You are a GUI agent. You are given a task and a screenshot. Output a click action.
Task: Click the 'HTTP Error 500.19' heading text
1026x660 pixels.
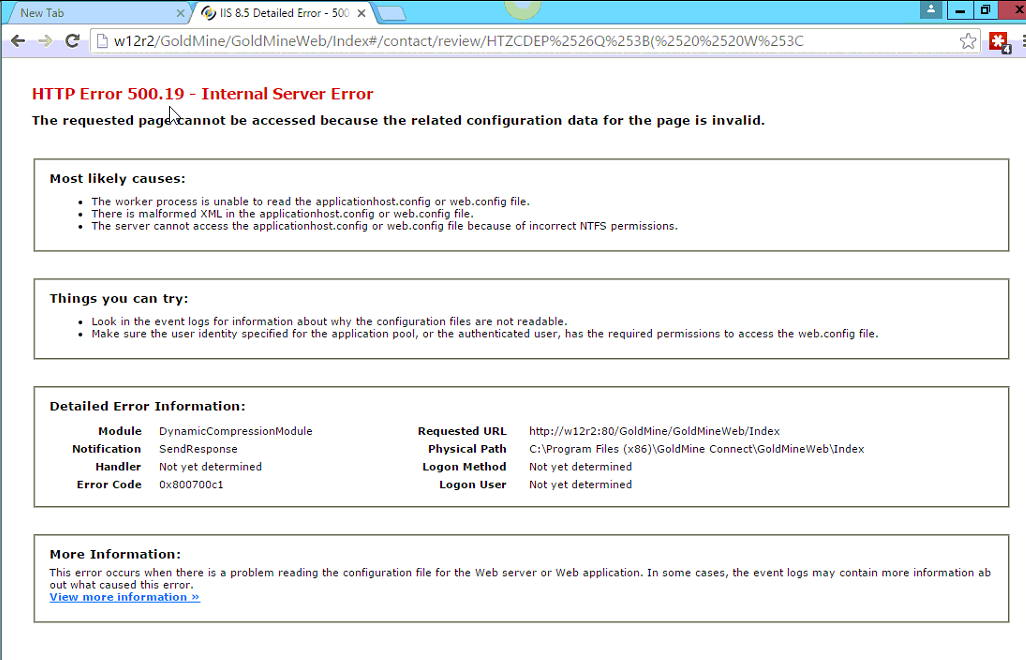coord(202,94)
